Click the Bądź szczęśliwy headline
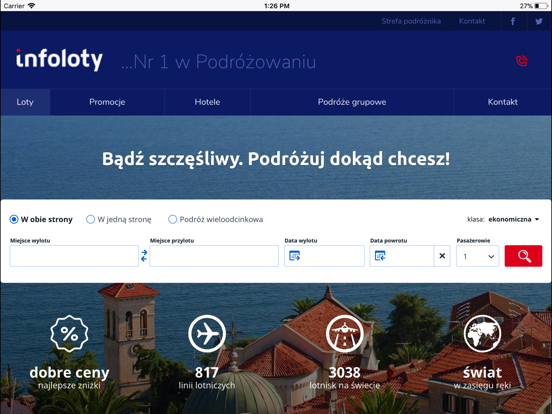The image size is (552, 414). 276,159
